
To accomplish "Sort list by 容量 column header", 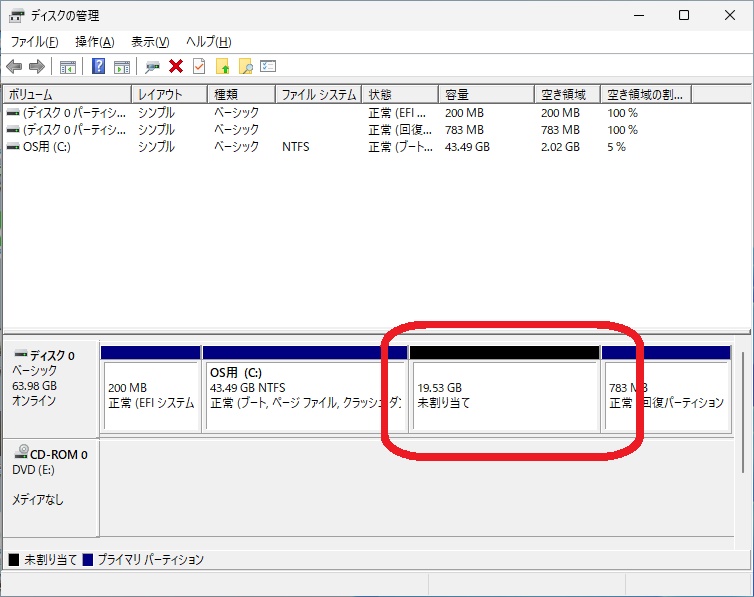I will pyautogui.click(x=486, y=94).
